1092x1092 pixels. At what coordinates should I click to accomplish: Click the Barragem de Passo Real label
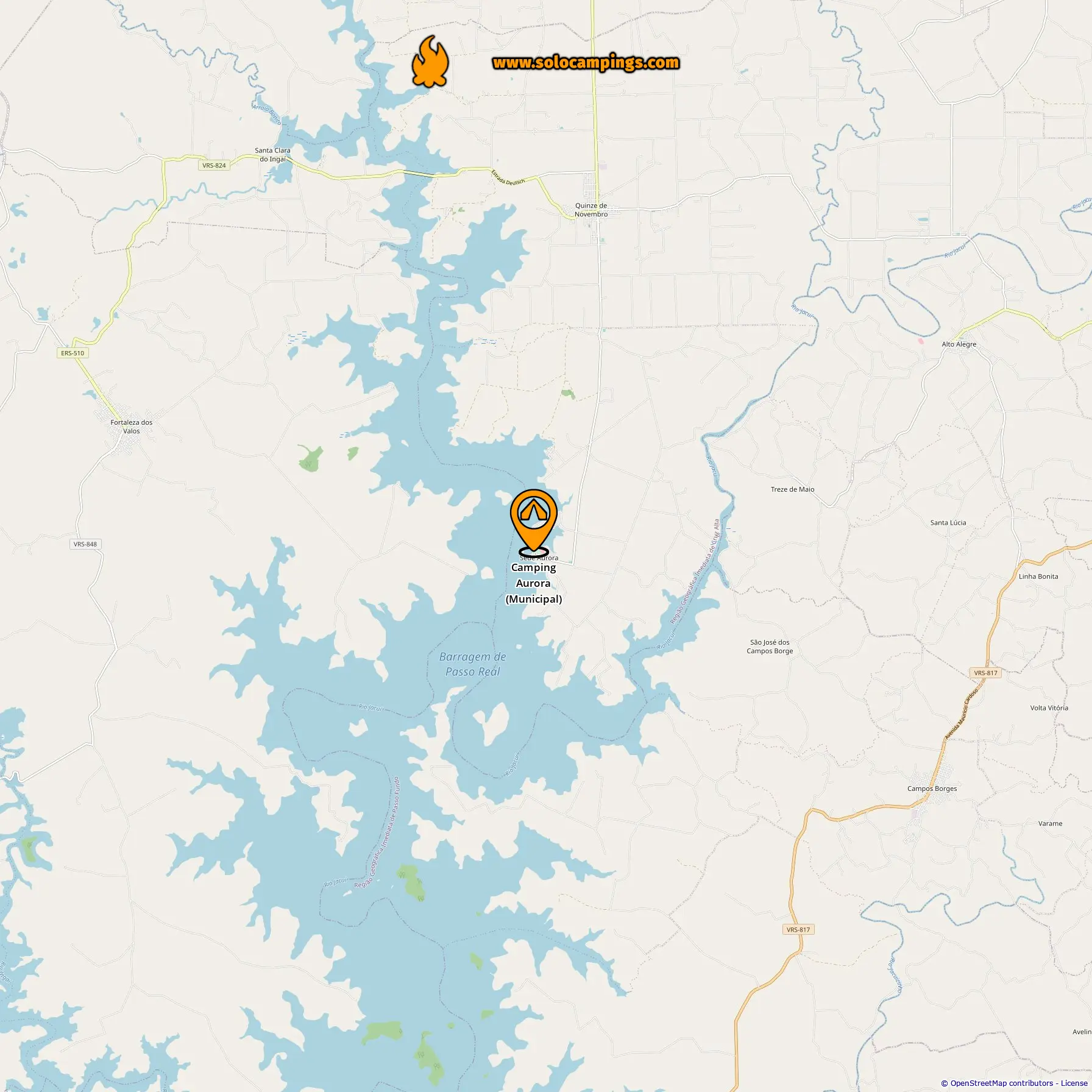(473, 664)
